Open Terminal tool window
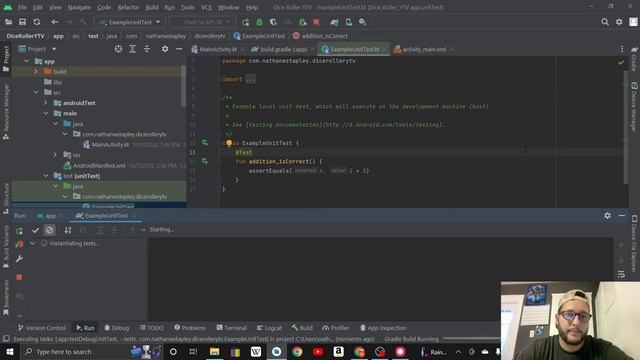Screen dimensions: 640x360 pyautogui.click(x=231, y=328)
